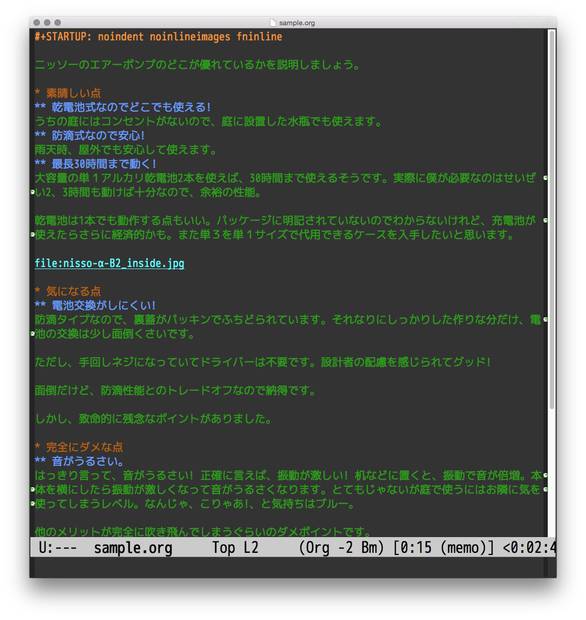Image resolution: width=586 pixels, height=620 pixels.
Task: Click the sample.org document icon in title bar
Action: click(274, 23)
